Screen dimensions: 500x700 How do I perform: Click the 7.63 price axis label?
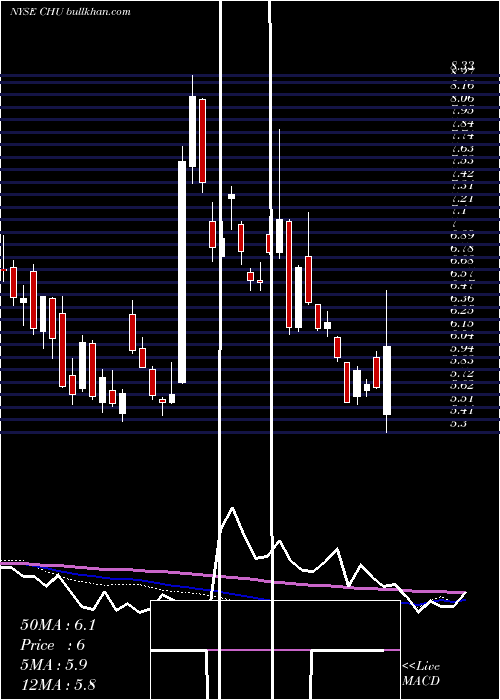462,149
